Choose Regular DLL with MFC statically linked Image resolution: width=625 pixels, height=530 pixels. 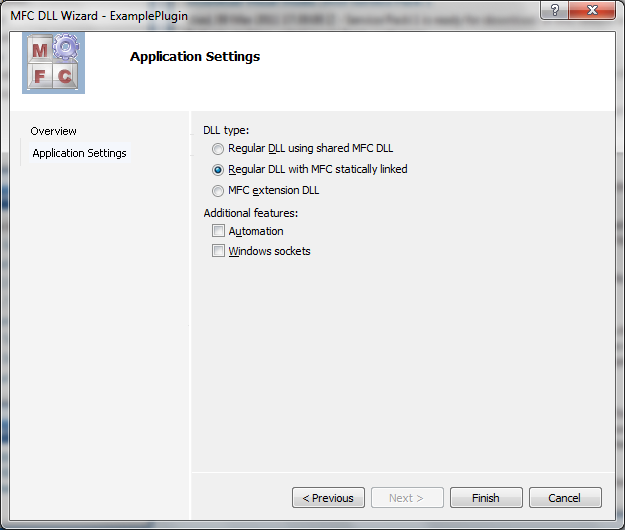pyautogui.click(x=218, y=170)
